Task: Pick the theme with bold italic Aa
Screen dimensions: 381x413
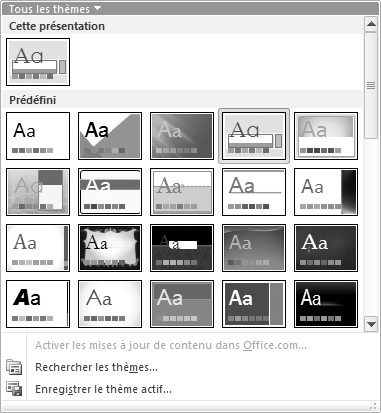Action: coord(38,304)
